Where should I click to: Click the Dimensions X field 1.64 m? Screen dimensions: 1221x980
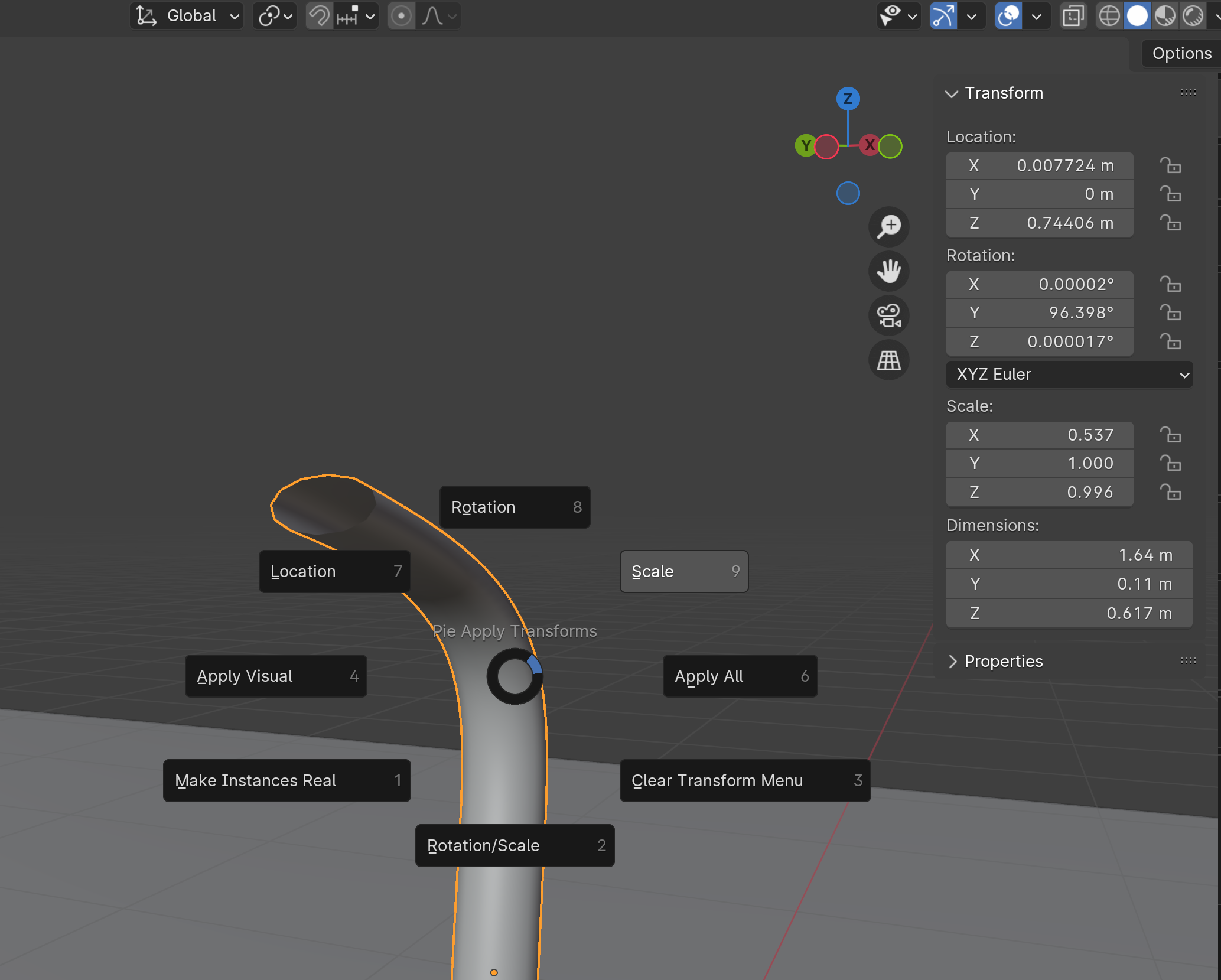(1069, 555)
